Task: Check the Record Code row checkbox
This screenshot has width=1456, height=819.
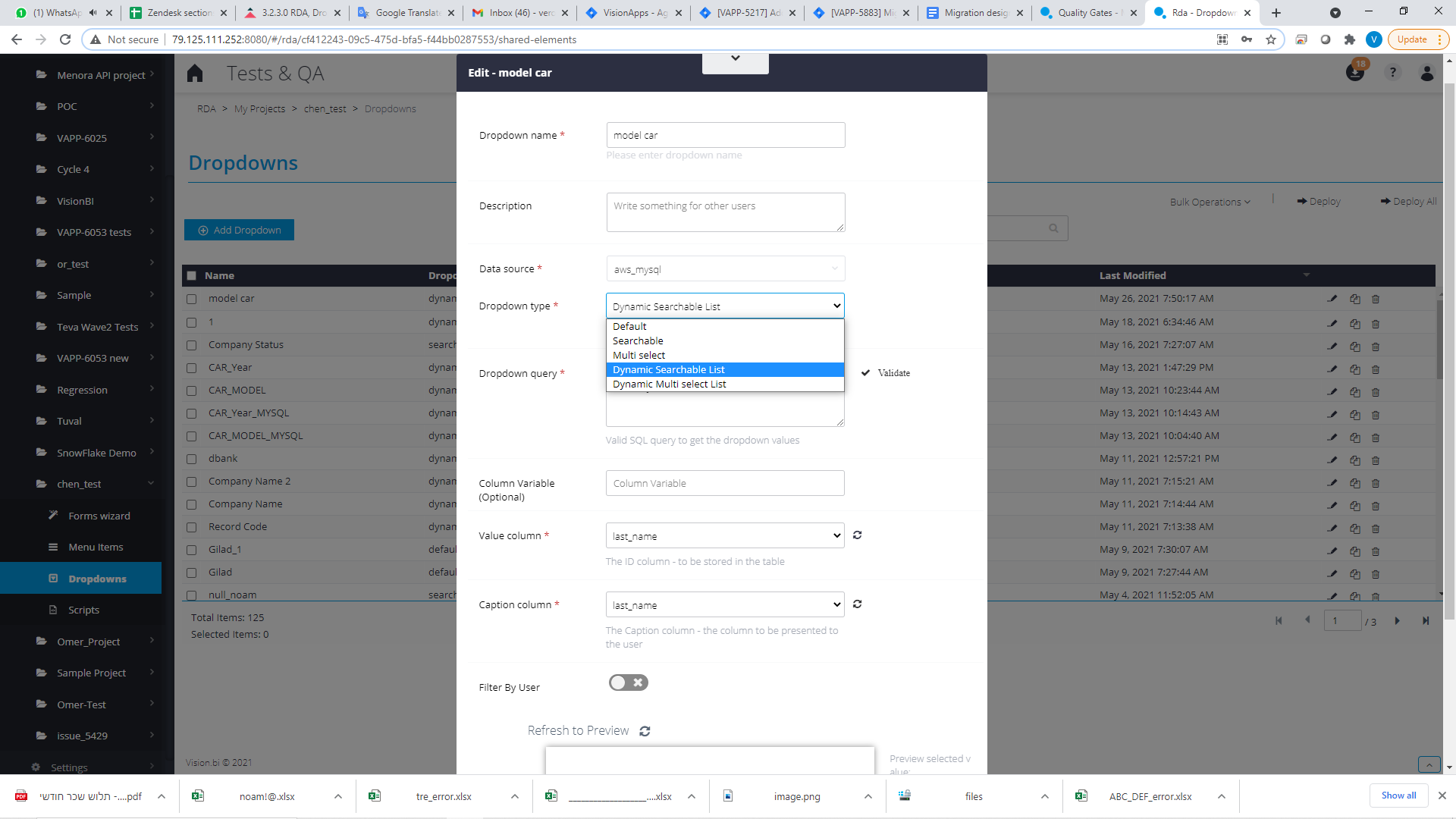Action: click(x=192, y=528)
